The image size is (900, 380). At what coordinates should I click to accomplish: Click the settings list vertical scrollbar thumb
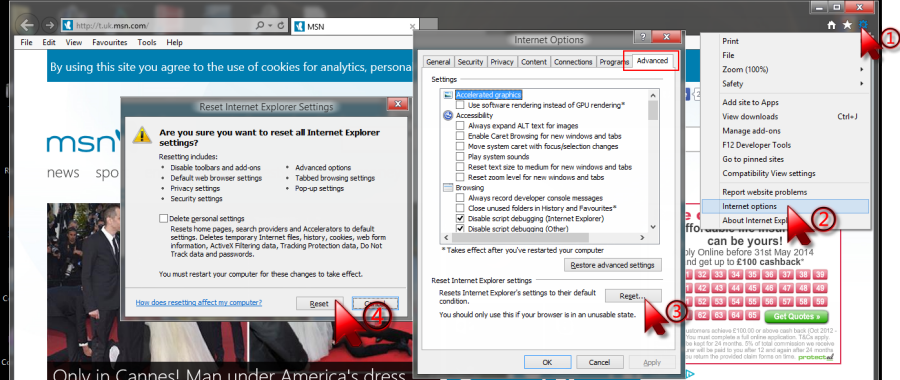click(653, 110)
